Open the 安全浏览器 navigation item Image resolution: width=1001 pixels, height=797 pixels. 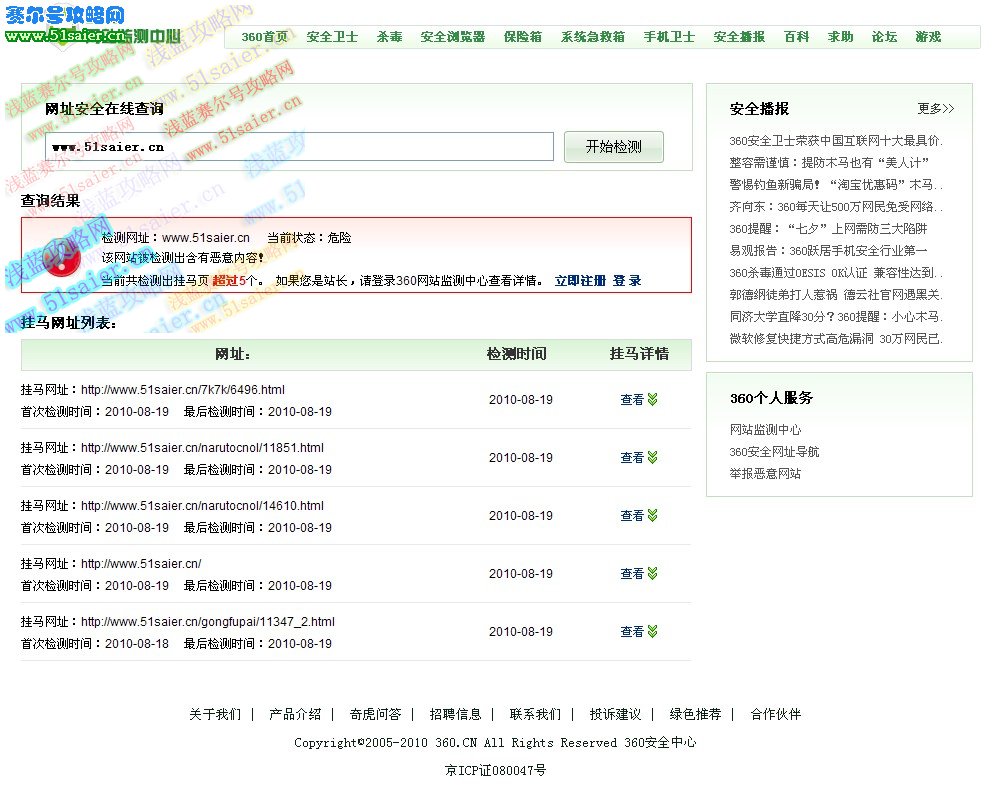click(453, 37)
